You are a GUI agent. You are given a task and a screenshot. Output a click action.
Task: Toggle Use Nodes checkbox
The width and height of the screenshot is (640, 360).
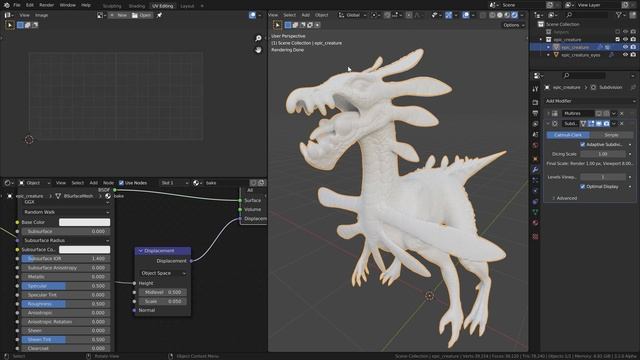121,183
